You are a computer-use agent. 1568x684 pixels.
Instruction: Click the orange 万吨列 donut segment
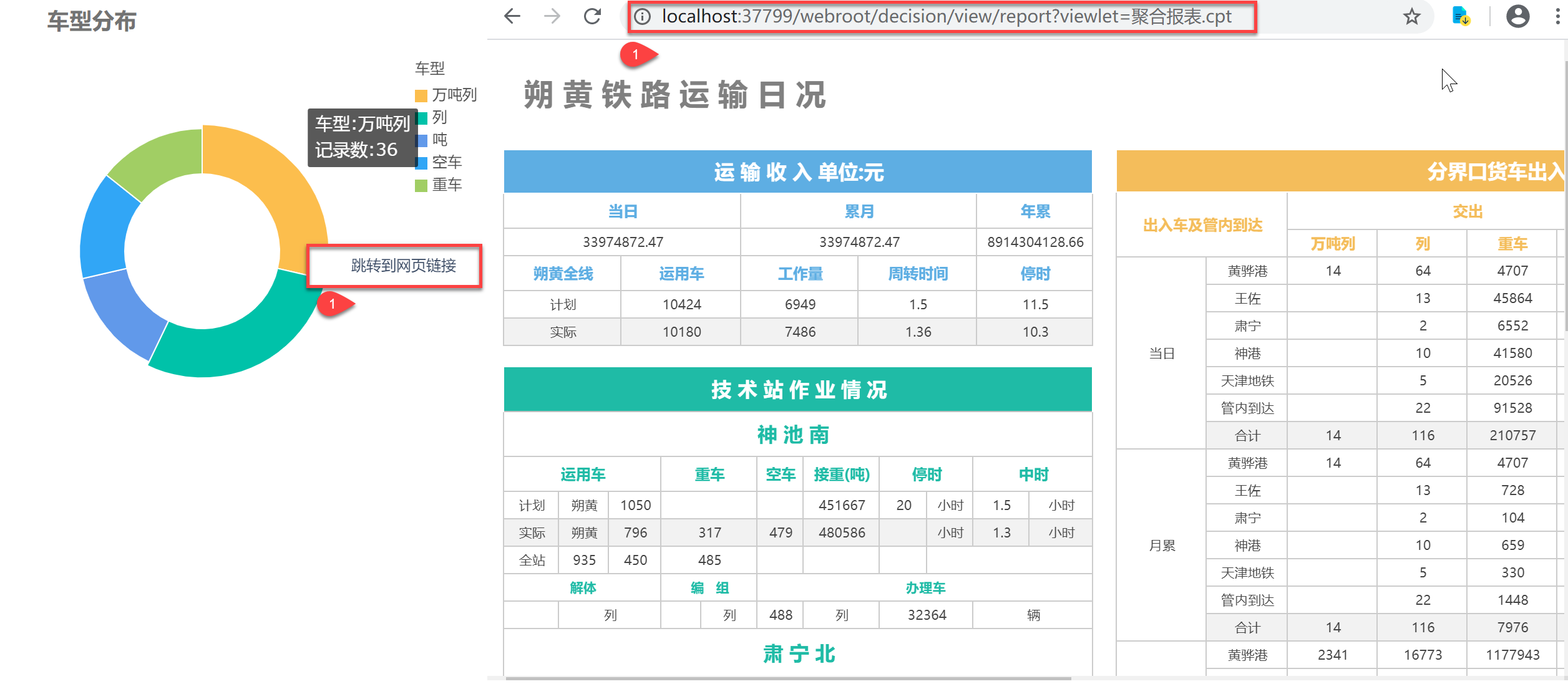pyautogui.click(x=281, y=187)
